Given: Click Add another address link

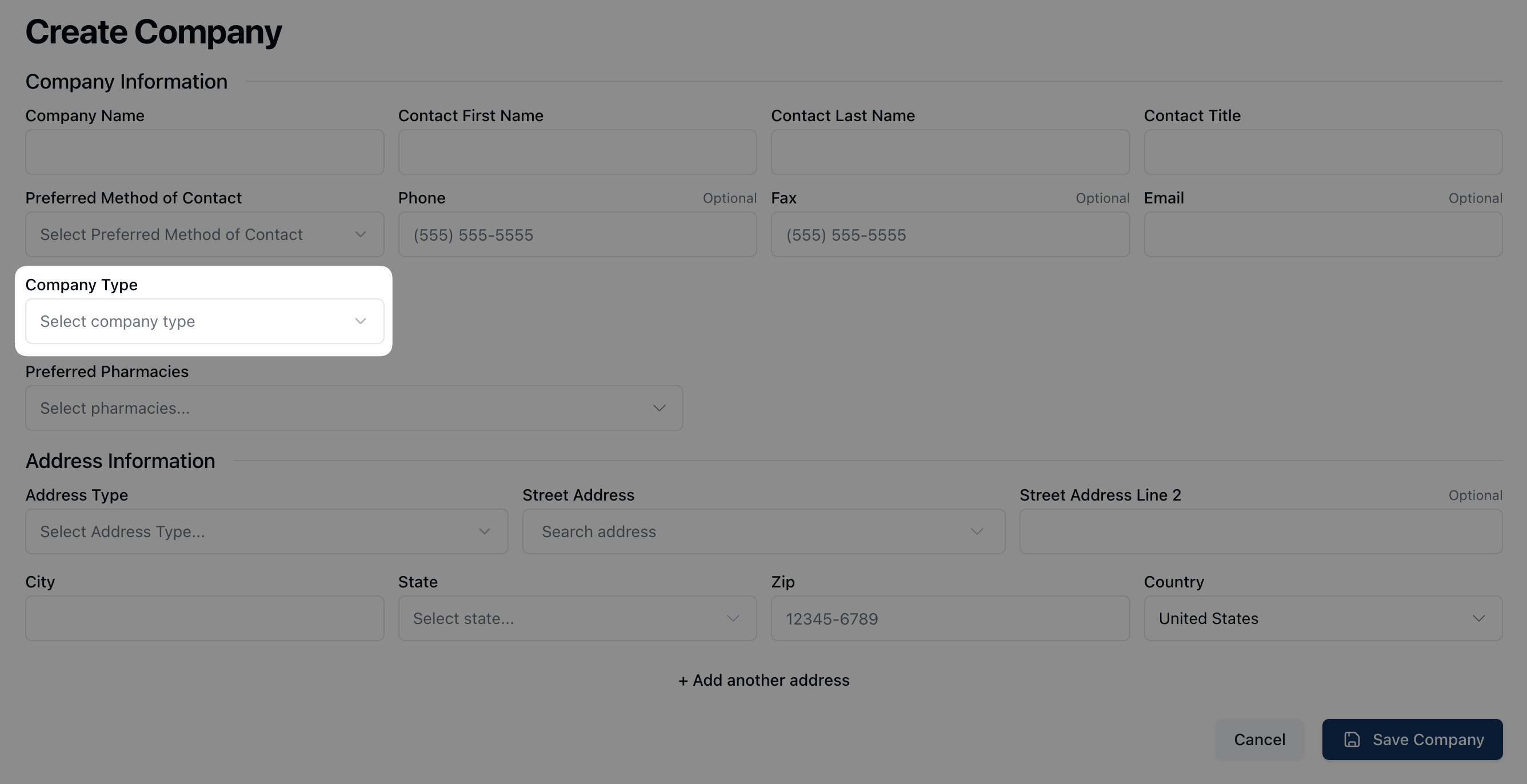Looking at the screenshot, I should click(x=763, y=681).
